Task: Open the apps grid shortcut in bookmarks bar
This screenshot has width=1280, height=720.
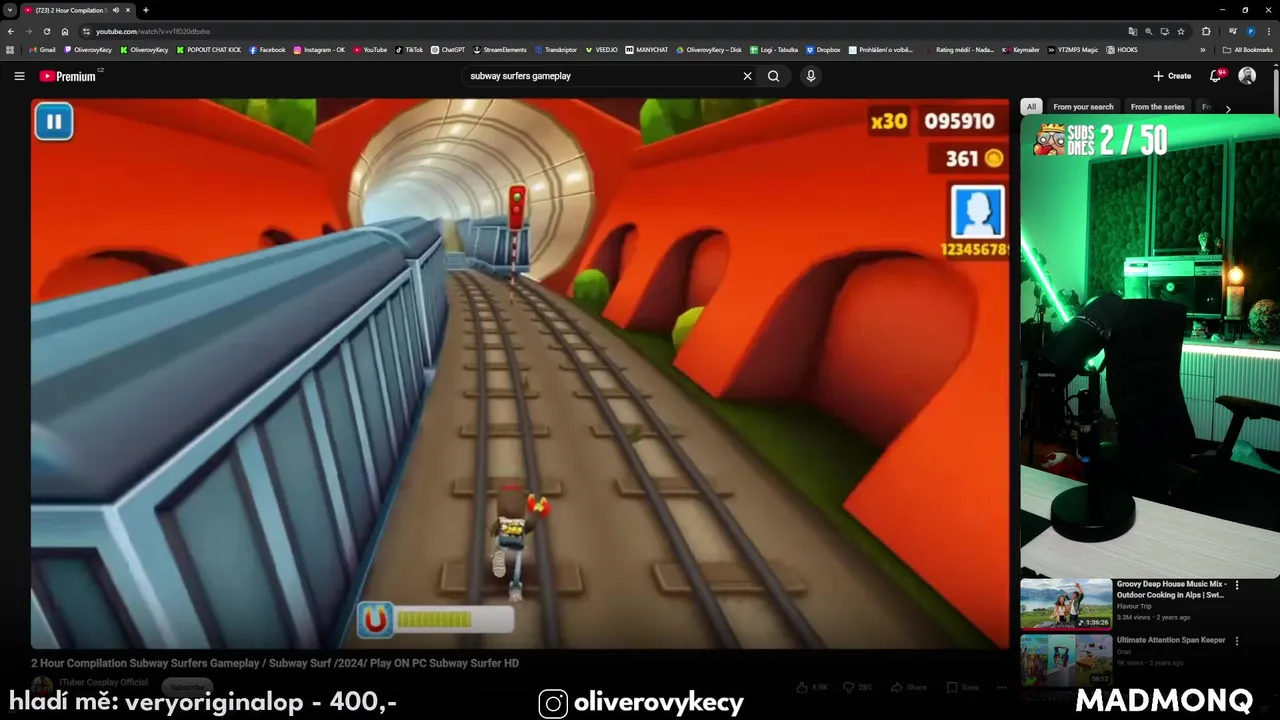Action: [10, 50]
